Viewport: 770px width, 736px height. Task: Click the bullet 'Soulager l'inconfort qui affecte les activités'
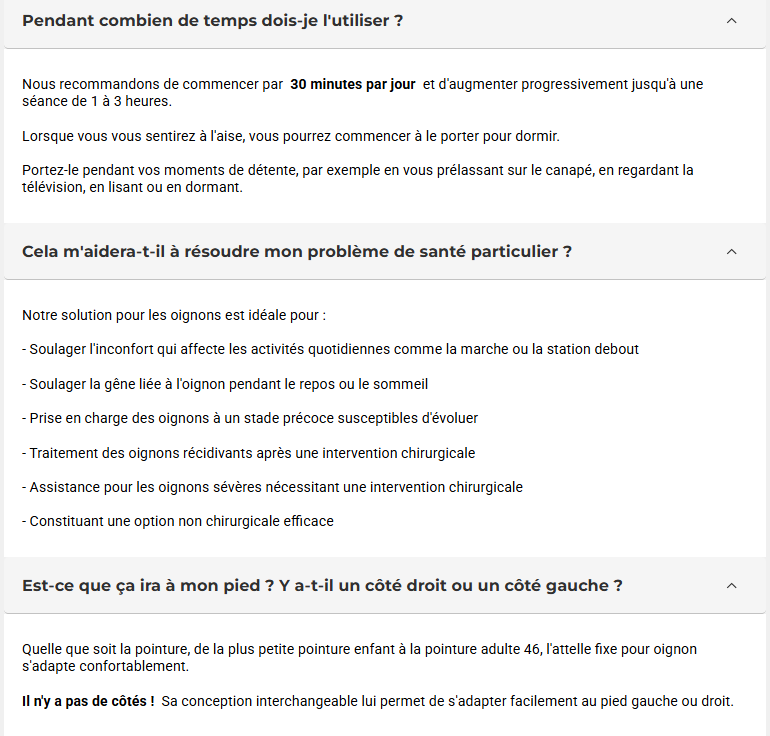point(330,349)
